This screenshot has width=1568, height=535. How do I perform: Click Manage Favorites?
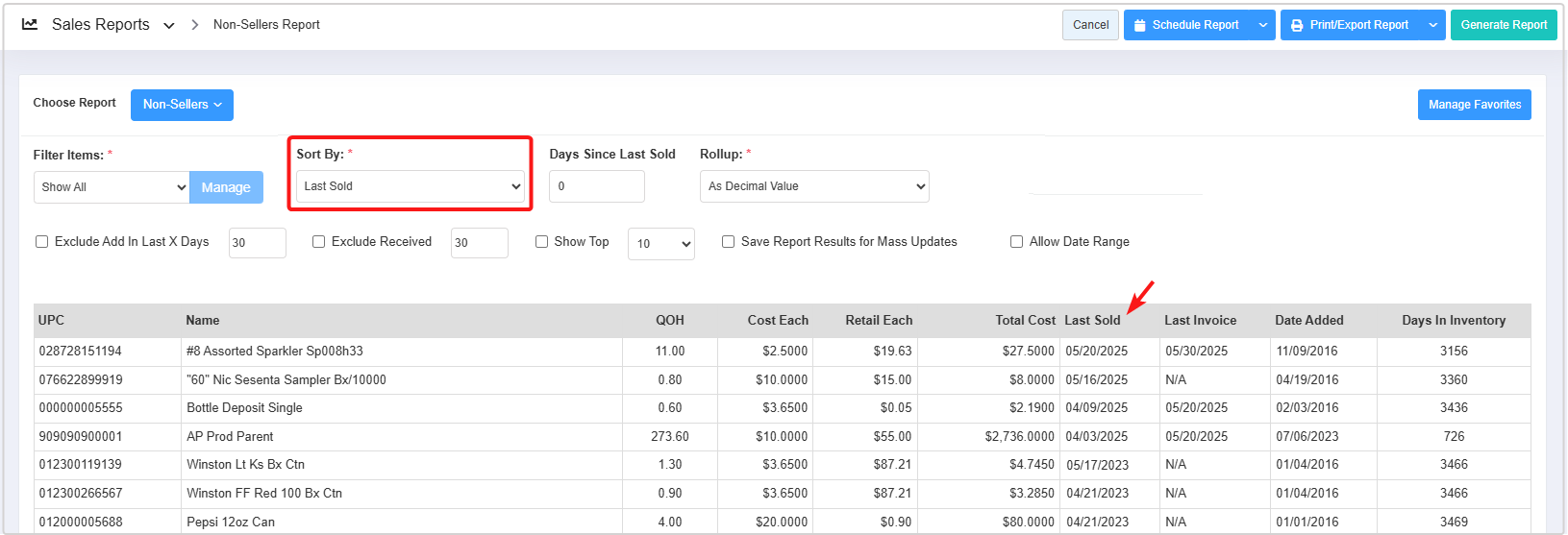click(x=1474, y=105)
